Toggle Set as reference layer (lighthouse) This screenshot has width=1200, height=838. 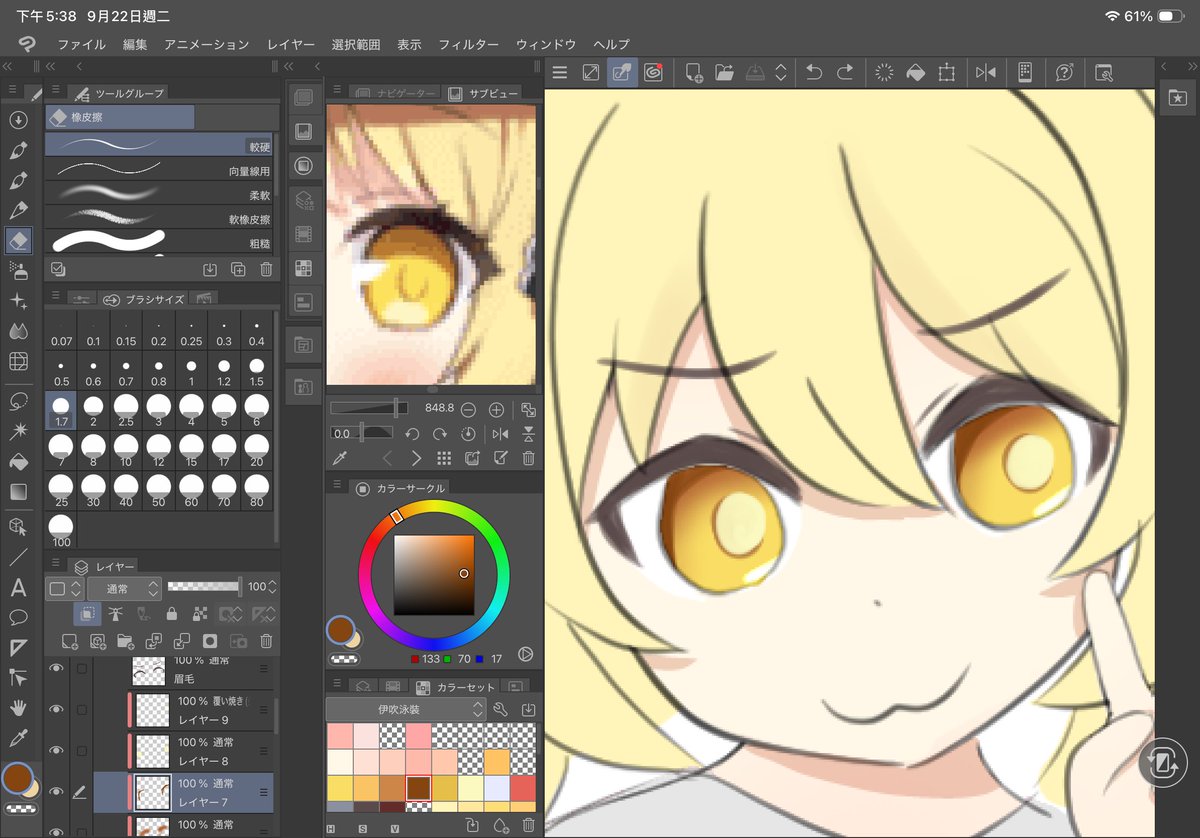(116, 614)
